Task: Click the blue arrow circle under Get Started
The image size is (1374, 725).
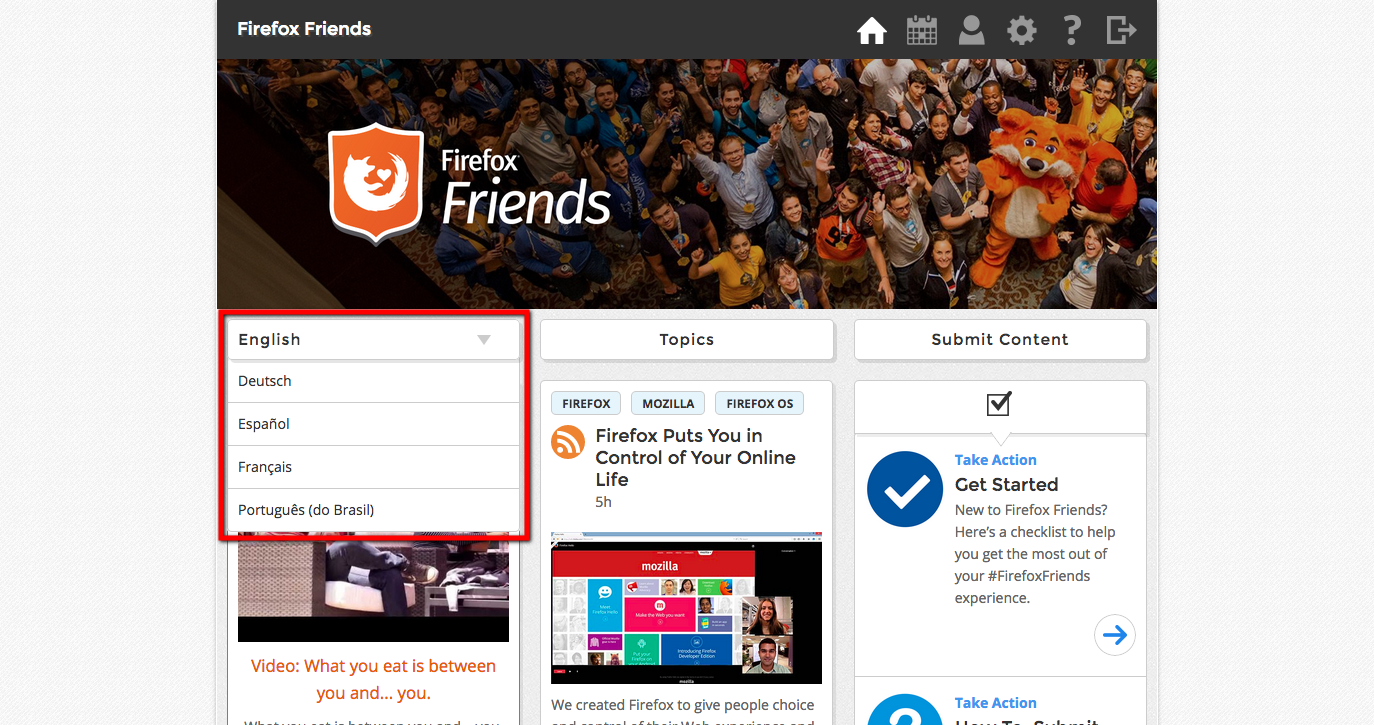Action: tap(1115, 635)
